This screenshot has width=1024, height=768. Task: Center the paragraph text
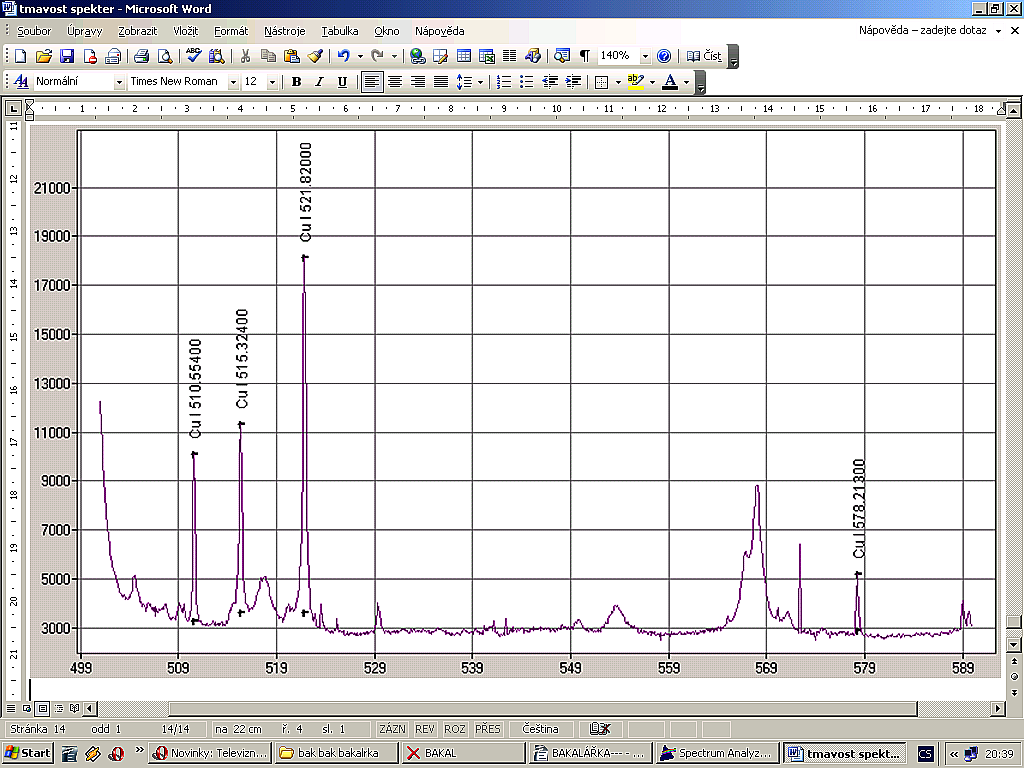[394, 82]
